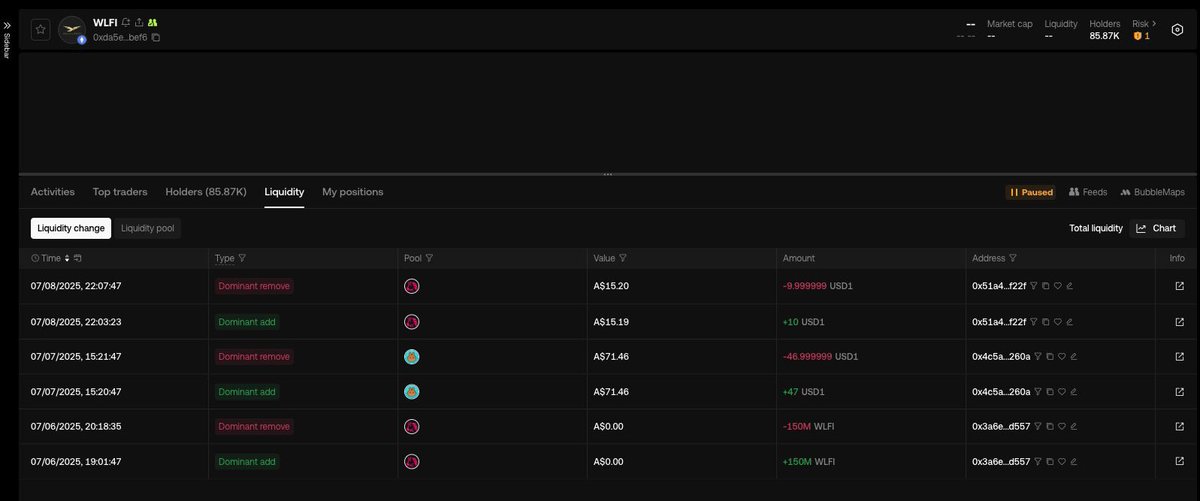Open transaction info for the 19:01:47 row
The width and height of the screenshot is (1200, 501).
[x=1179, y=462]
